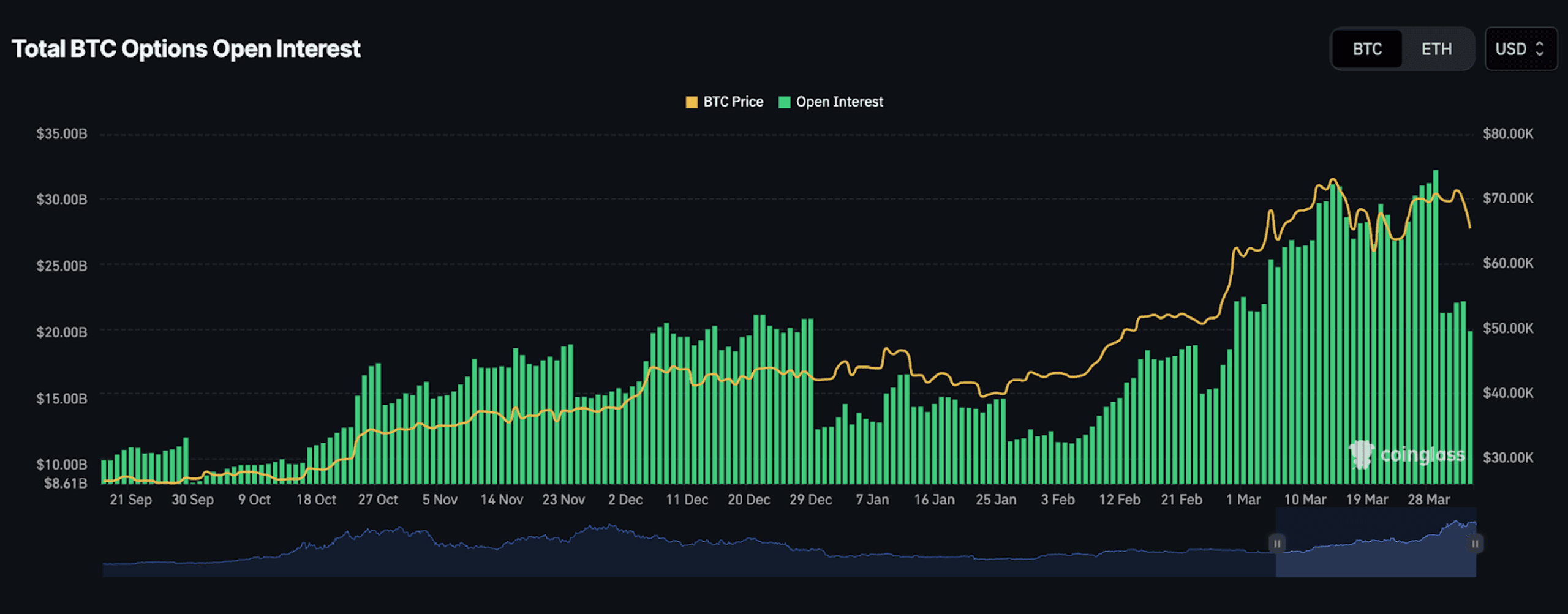The width and height of the screenshot is (1568, 614).
Task: Open the USD currency dropdown
Action: pyautogui.click(x=1521, y=49)
